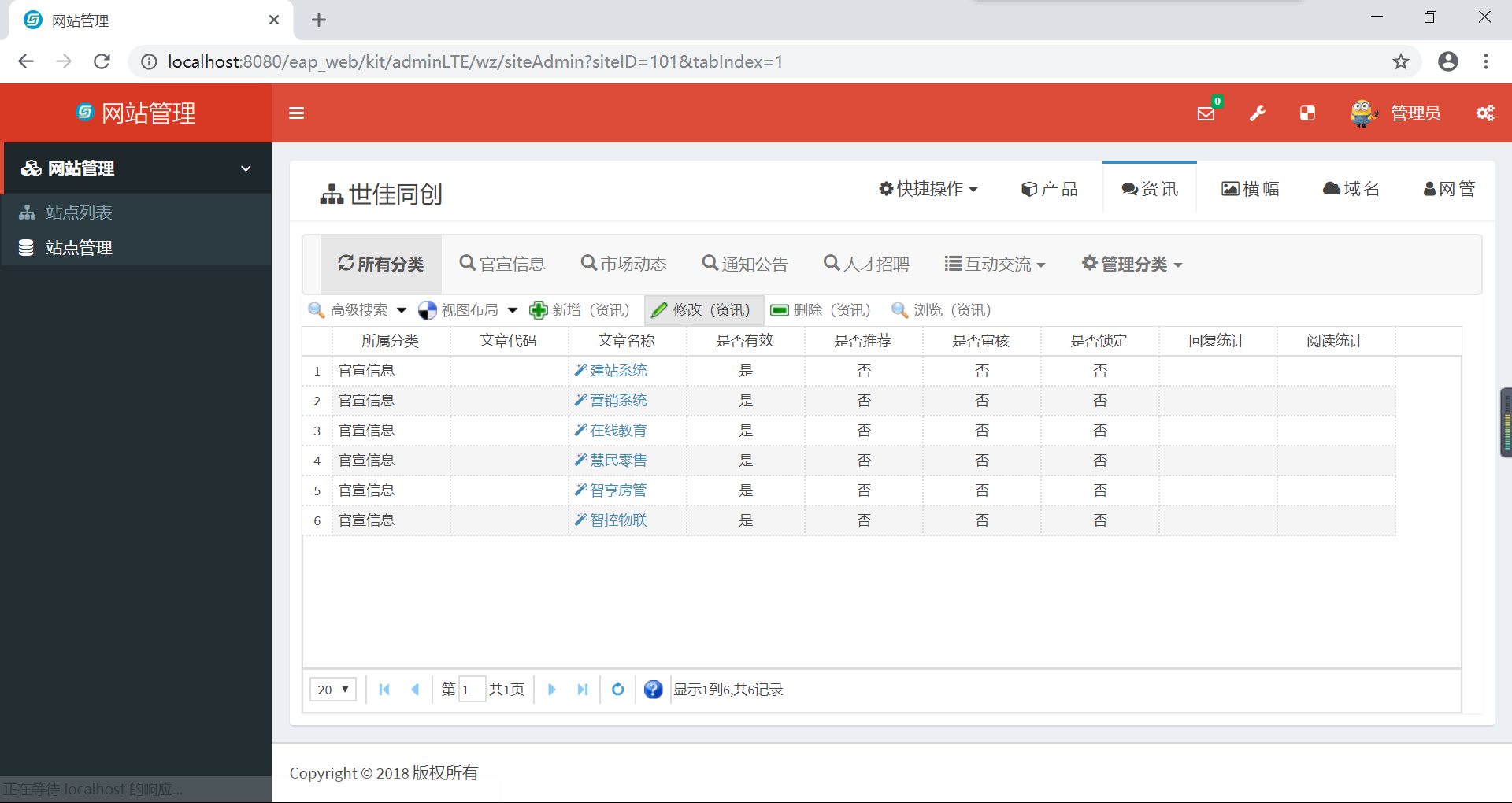Open the 视图布局 layout dropdown
This screenshot has height=803, width=1512.
click(468, 309)
